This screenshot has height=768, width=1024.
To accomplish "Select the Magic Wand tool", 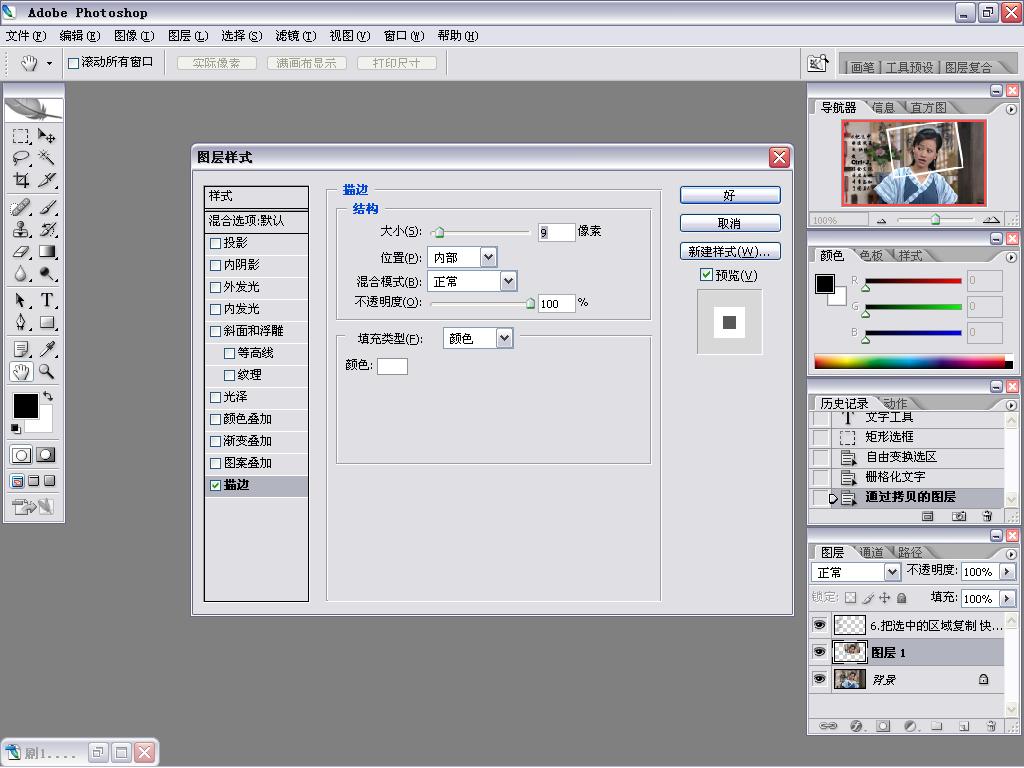I will [x=46, y=157].
